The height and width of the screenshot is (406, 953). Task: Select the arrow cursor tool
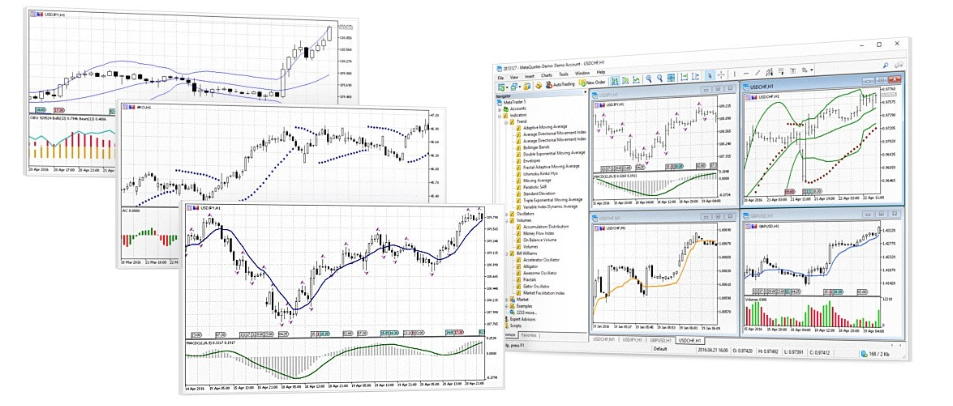click(x=710, y=75)
